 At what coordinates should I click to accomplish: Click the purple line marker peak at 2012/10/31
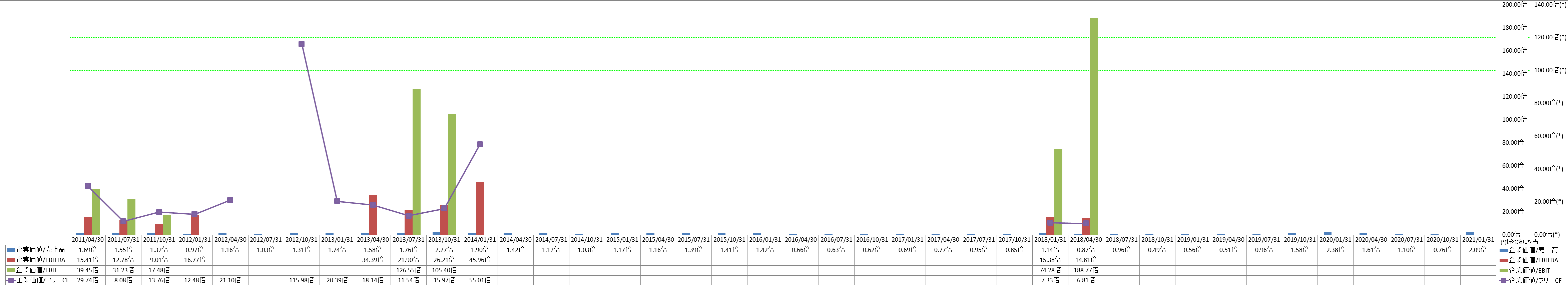pyautogui.click(x=301, y=44)
